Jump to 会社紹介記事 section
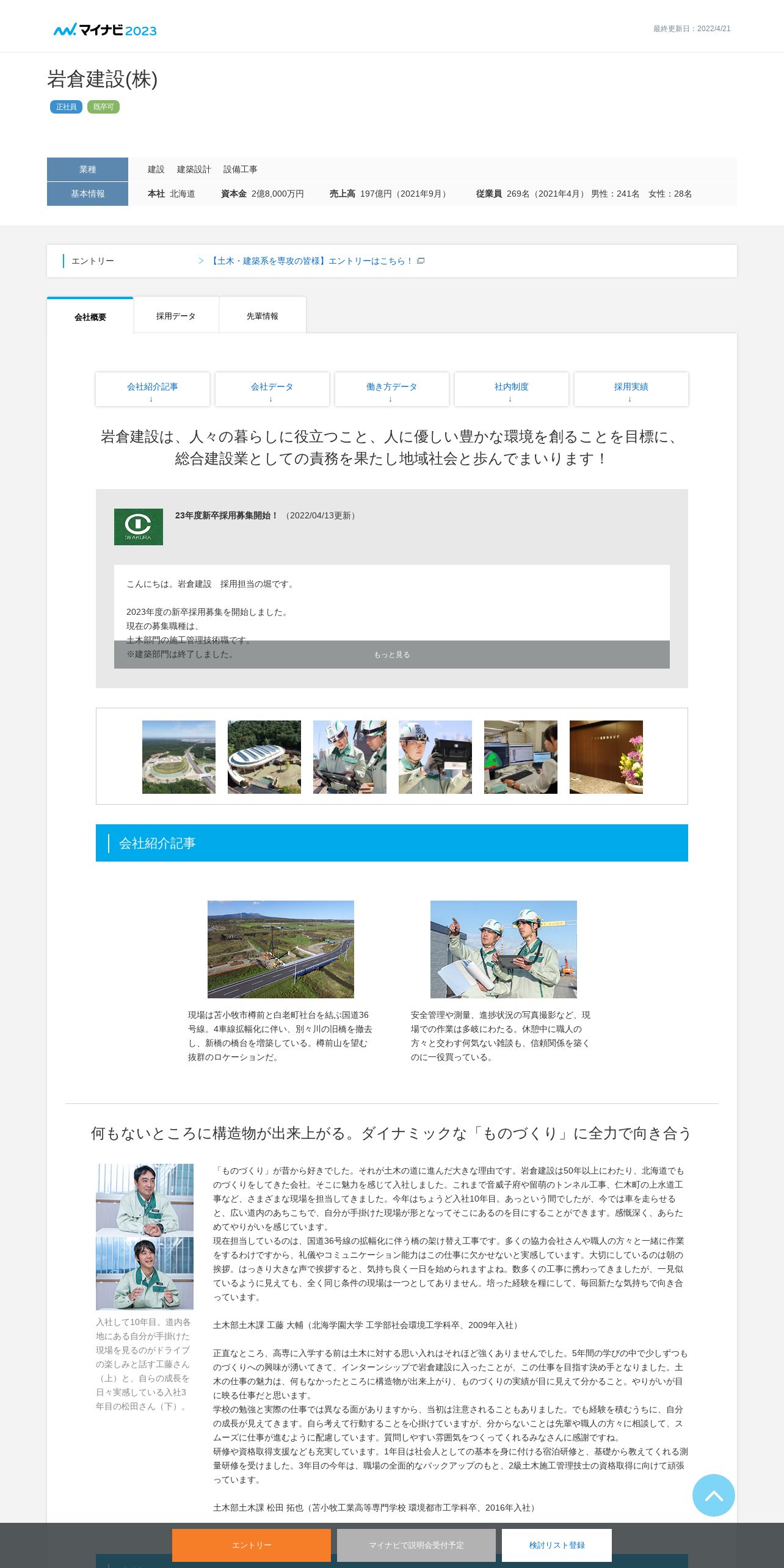 [x=153, y=390]
